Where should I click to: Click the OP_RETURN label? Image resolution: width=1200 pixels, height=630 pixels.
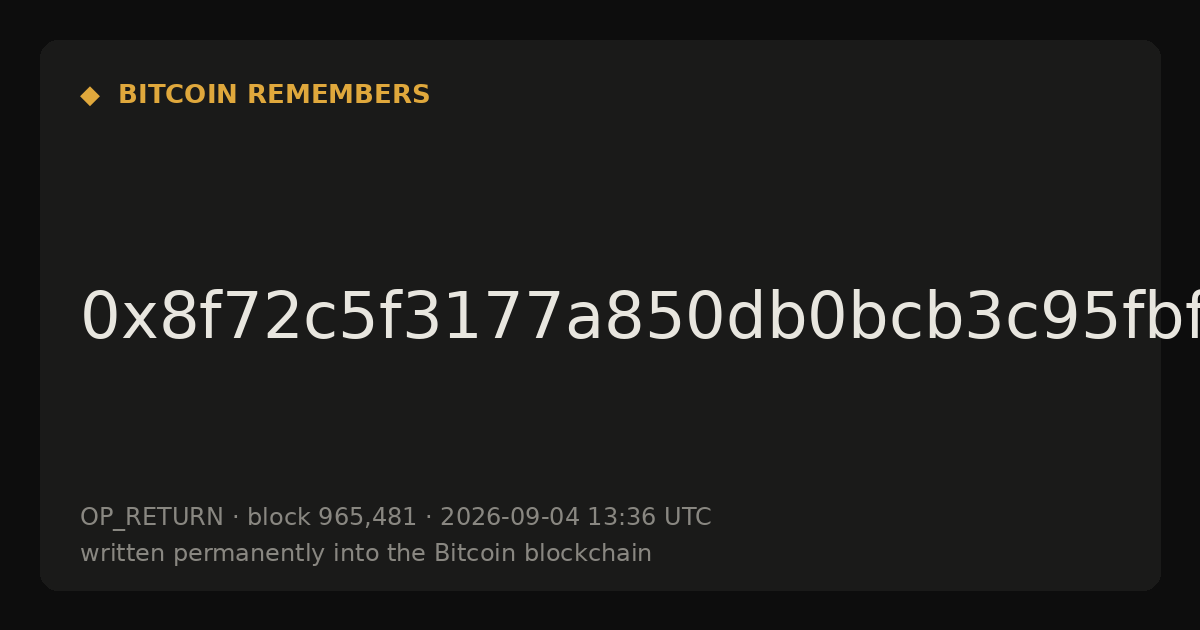pyautogui.click(x=152, y=518)
